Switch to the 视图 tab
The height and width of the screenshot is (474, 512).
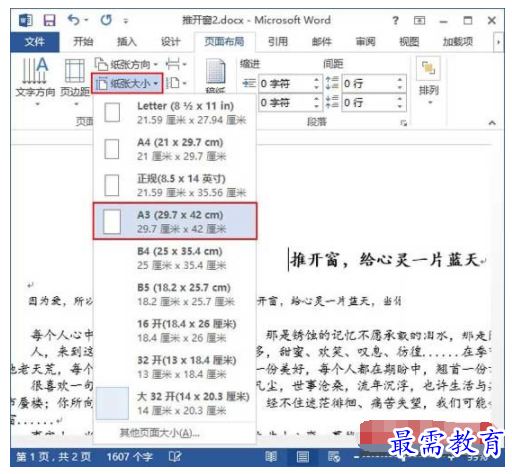click(x=409, y=42)
